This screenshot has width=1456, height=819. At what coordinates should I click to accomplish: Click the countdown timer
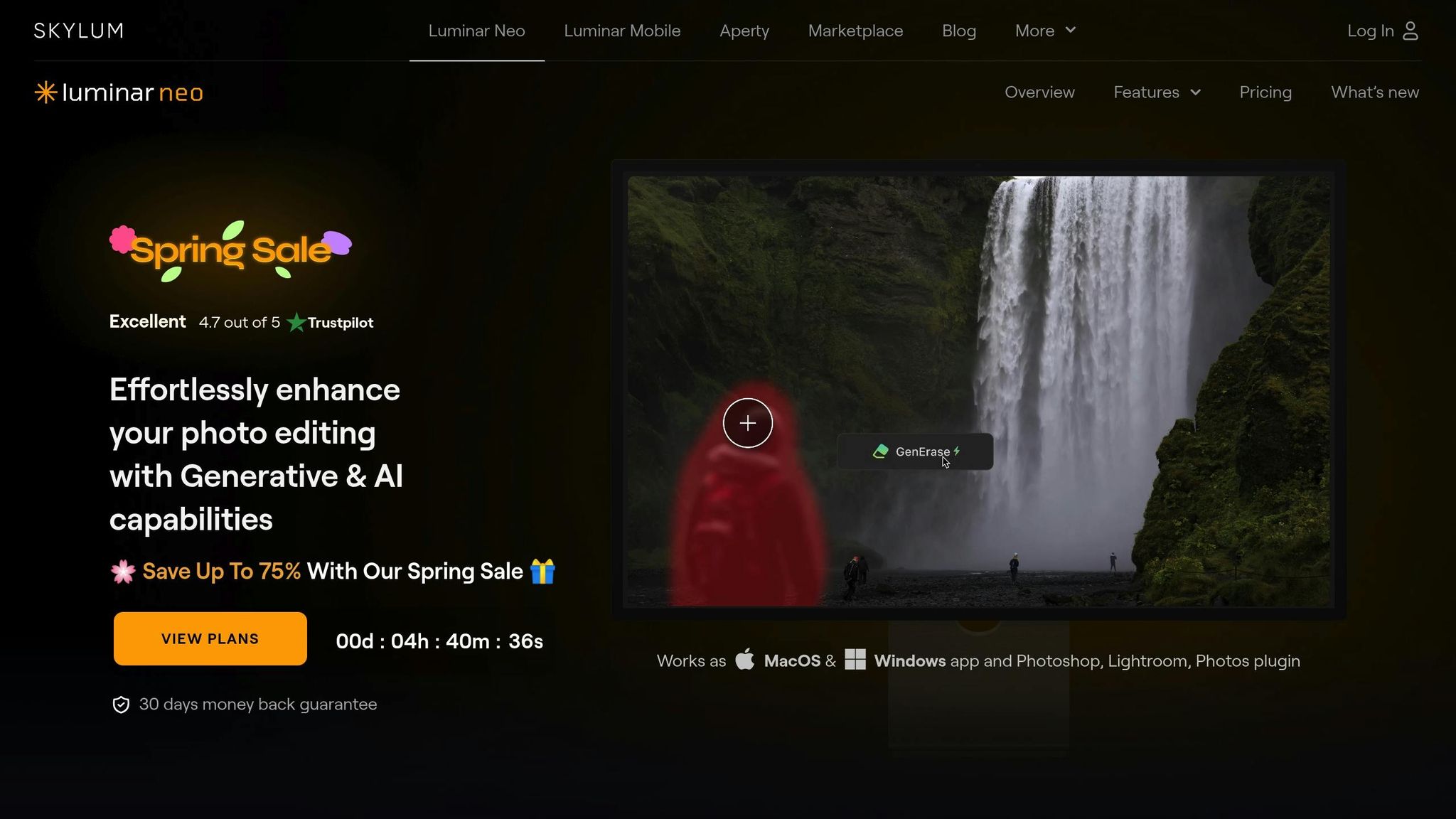click(x=439, y=641)
